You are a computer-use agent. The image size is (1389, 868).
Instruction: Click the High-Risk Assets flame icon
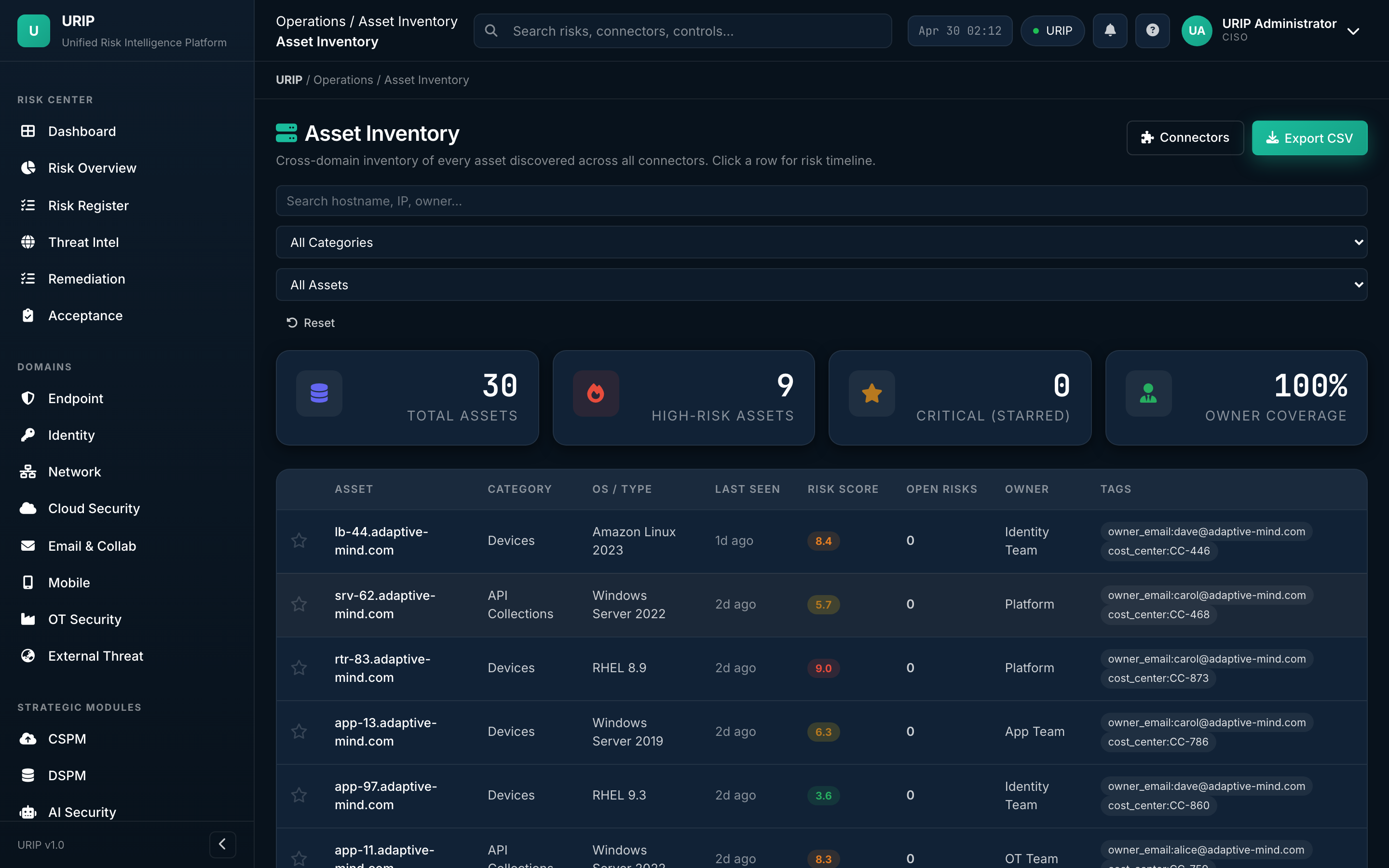[x=596, y=393]
